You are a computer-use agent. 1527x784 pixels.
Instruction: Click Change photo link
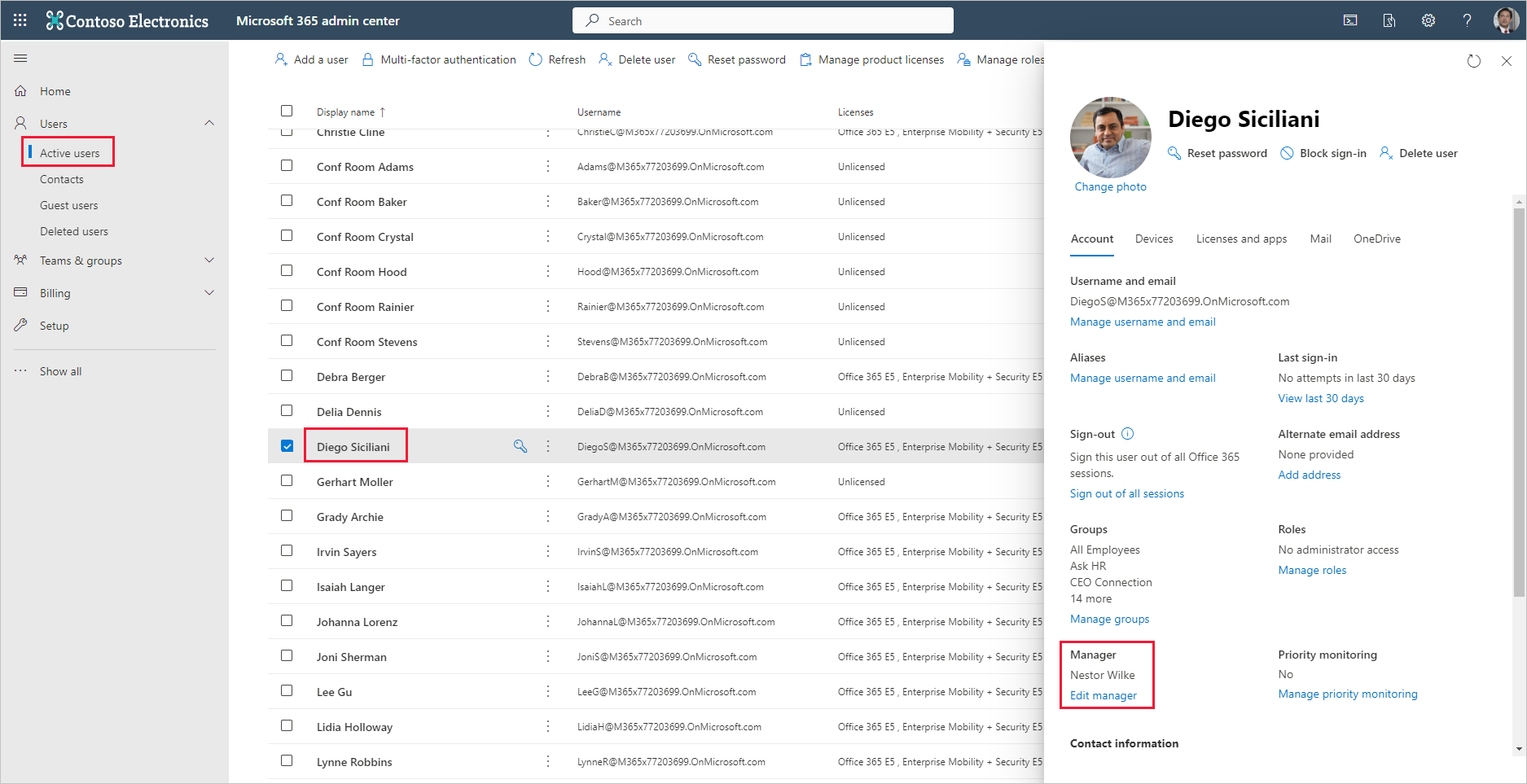pyautogui.click(x=1110, y=186)
